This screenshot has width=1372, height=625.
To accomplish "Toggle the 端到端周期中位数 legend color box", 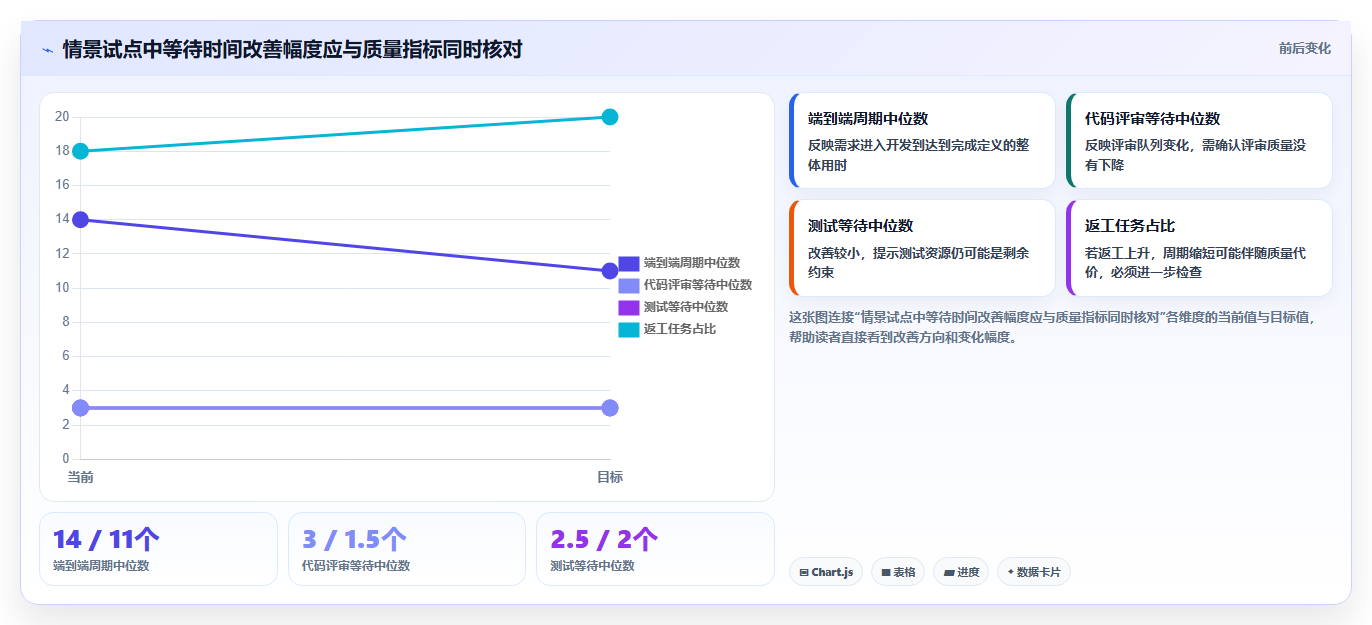I will (629, 263).
